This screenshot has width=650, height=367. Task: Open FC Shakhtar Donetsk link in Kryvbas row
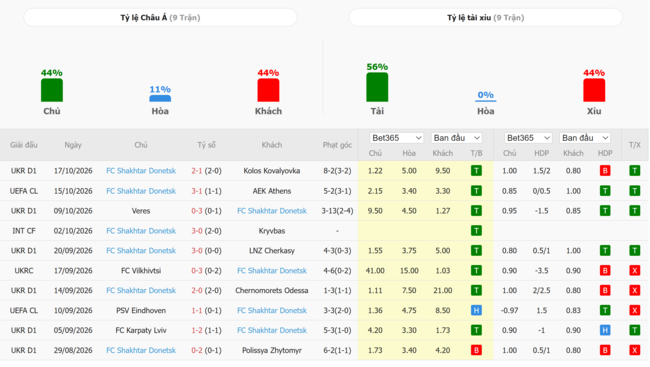[141, 231]
